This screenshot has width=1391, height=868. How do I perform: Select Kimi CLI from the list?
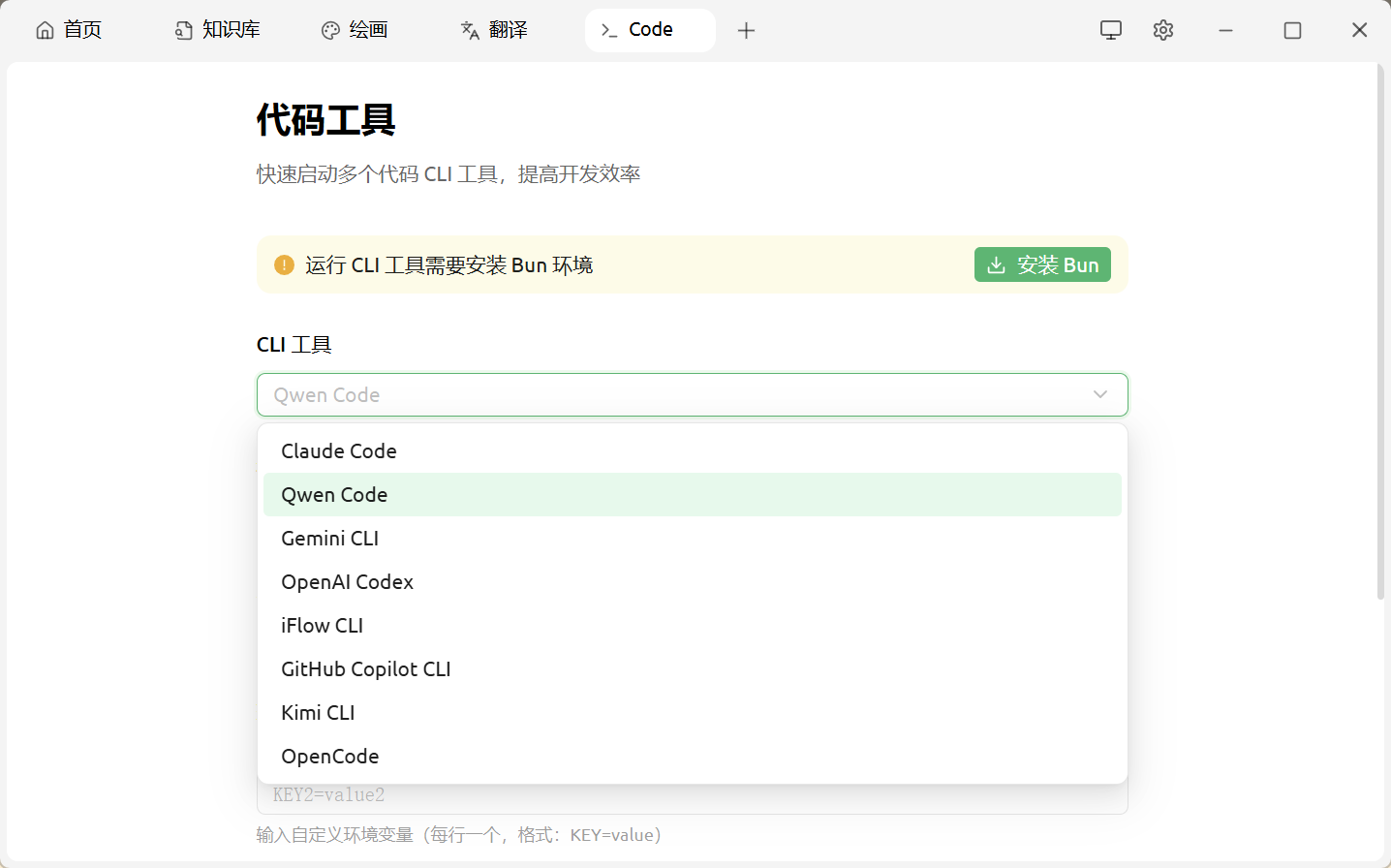(318, 713)
